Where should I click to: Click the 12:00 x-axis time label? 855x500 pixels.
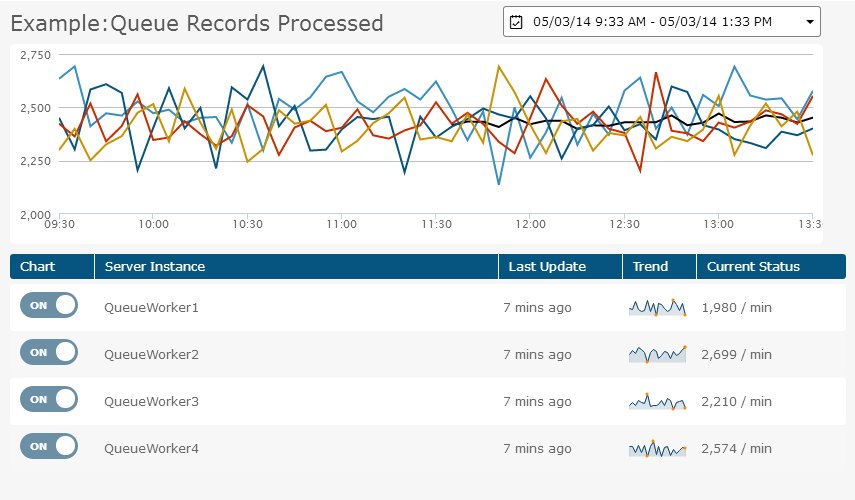click(531, 224)
